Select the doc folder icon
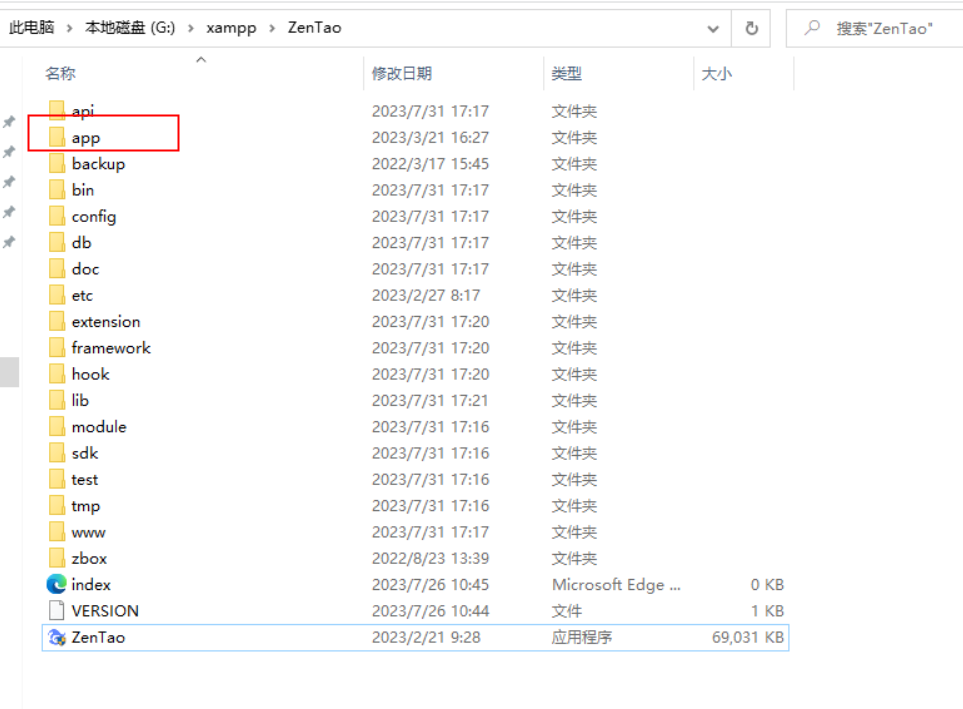Image resolution: width=963 pixels, height=709 pixels. coord(57,269)
